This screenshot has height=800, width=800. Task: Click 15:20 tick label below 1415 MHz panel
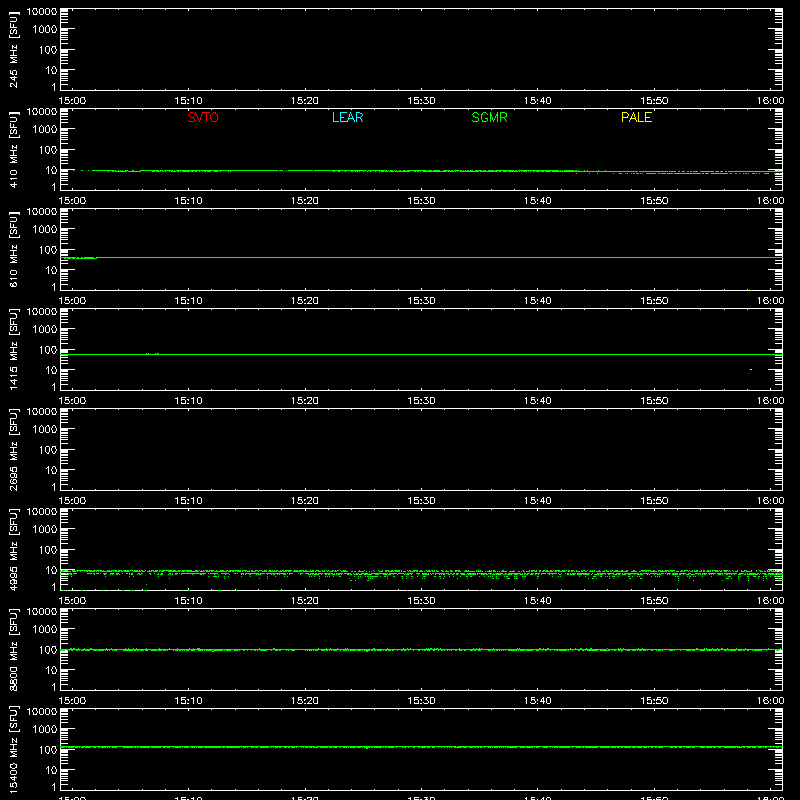coord(305,401)
